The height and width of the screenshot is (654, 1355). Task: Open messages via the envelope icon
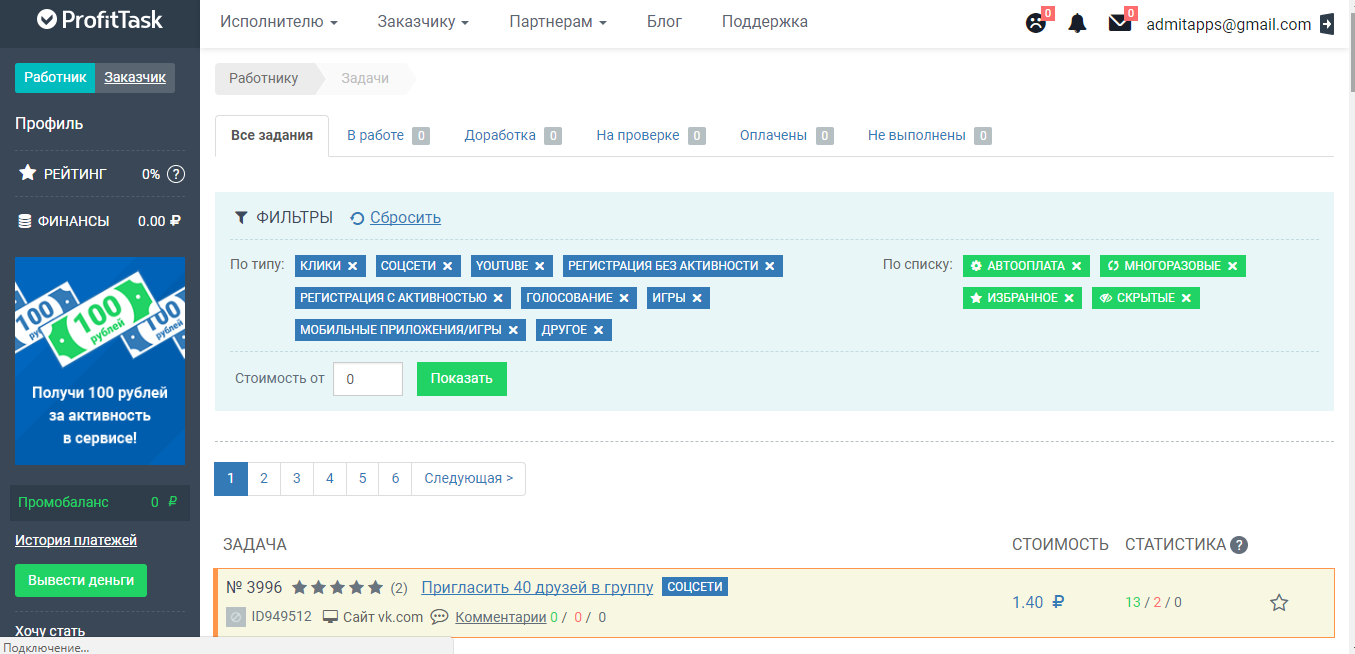[1118, 22]
